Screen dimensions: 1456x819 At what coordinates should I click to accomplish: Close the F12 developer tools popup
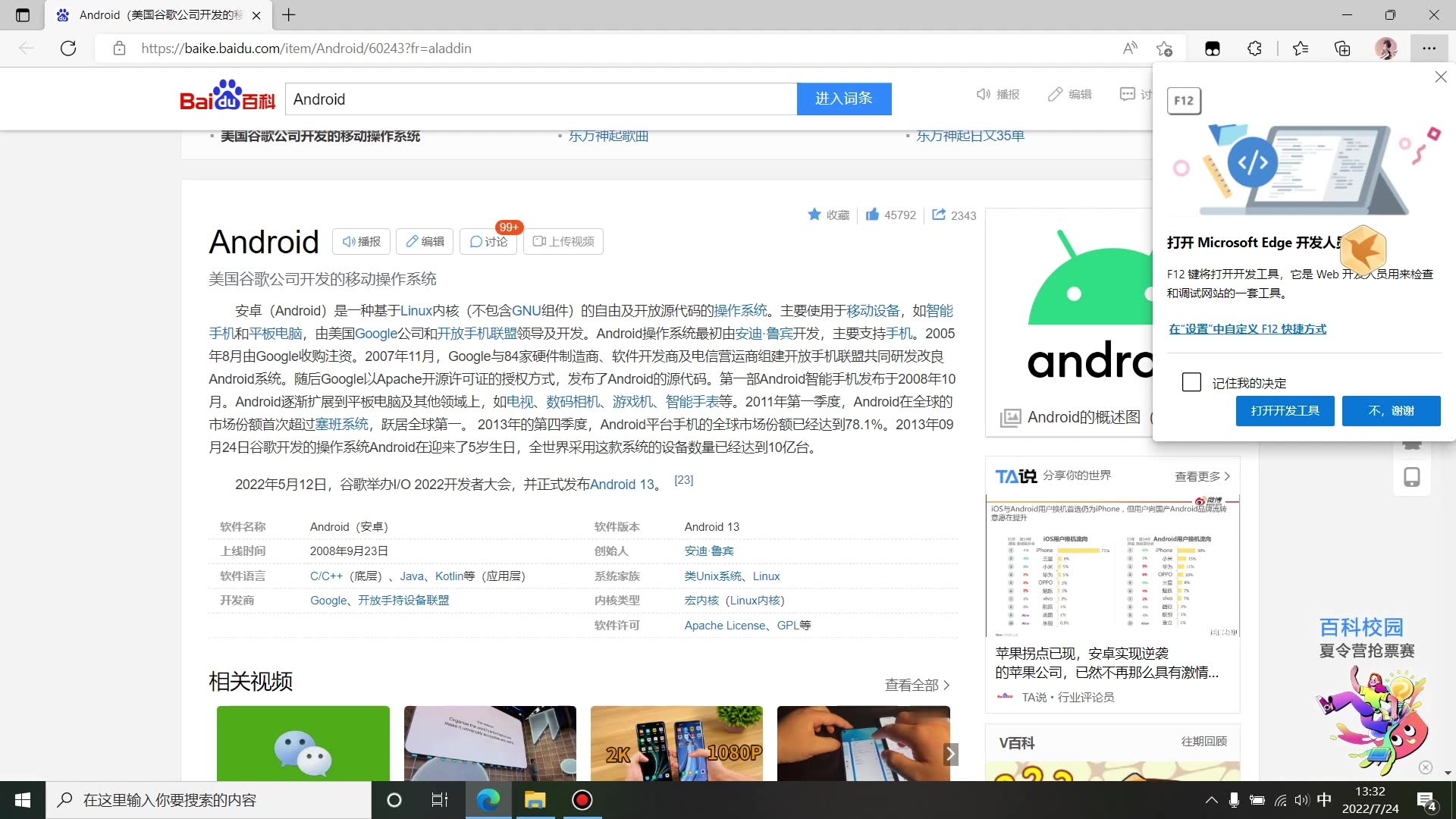pos(1441,77)
